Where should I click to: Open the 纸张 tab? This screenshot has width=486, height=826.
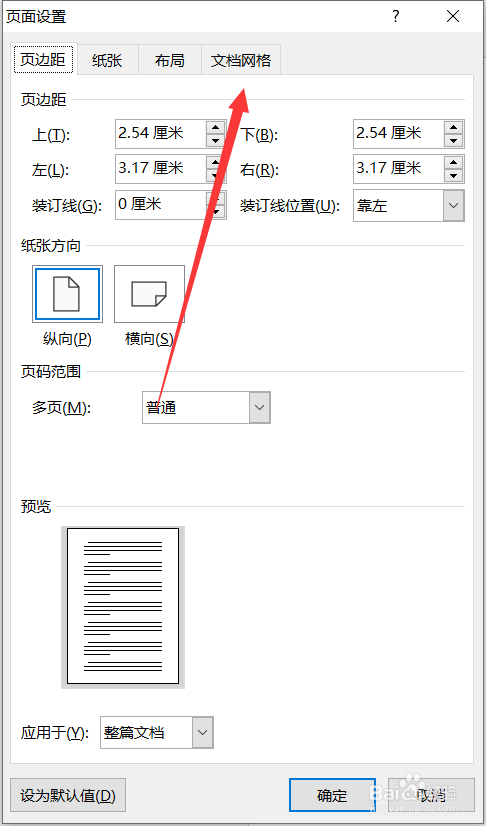click(108, 60)
